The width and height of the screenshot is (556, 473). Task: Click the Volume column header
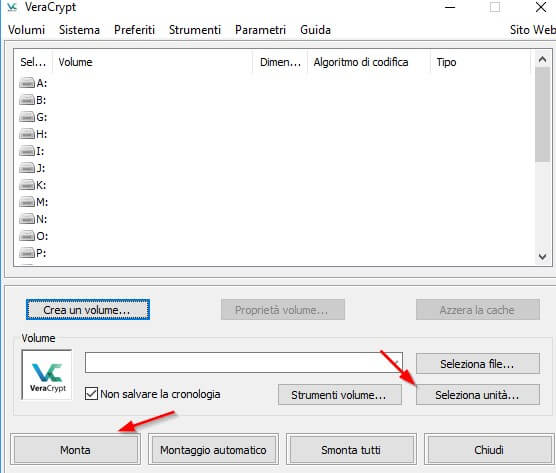point(153,62)
